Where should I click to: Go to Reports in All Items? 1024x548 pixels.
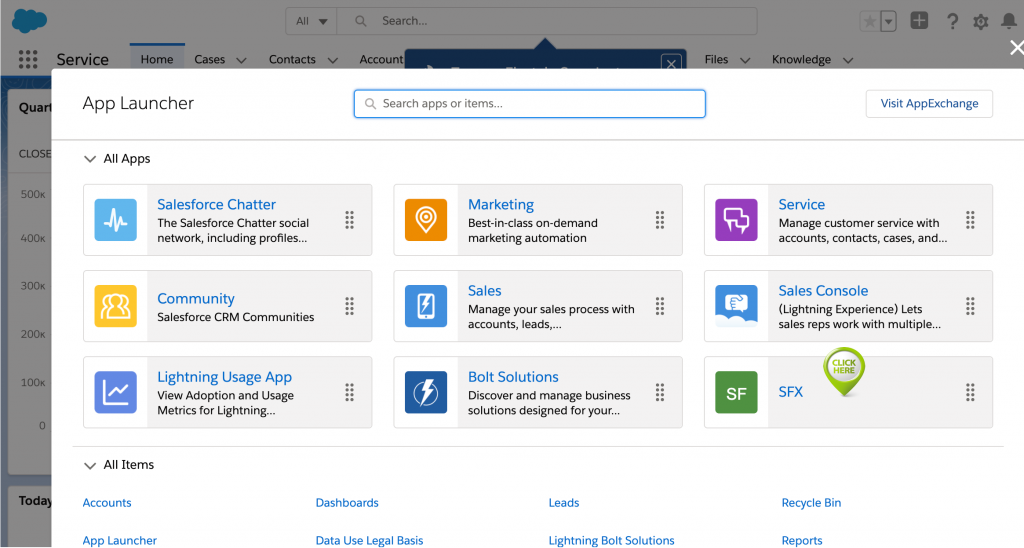point(802,541)
